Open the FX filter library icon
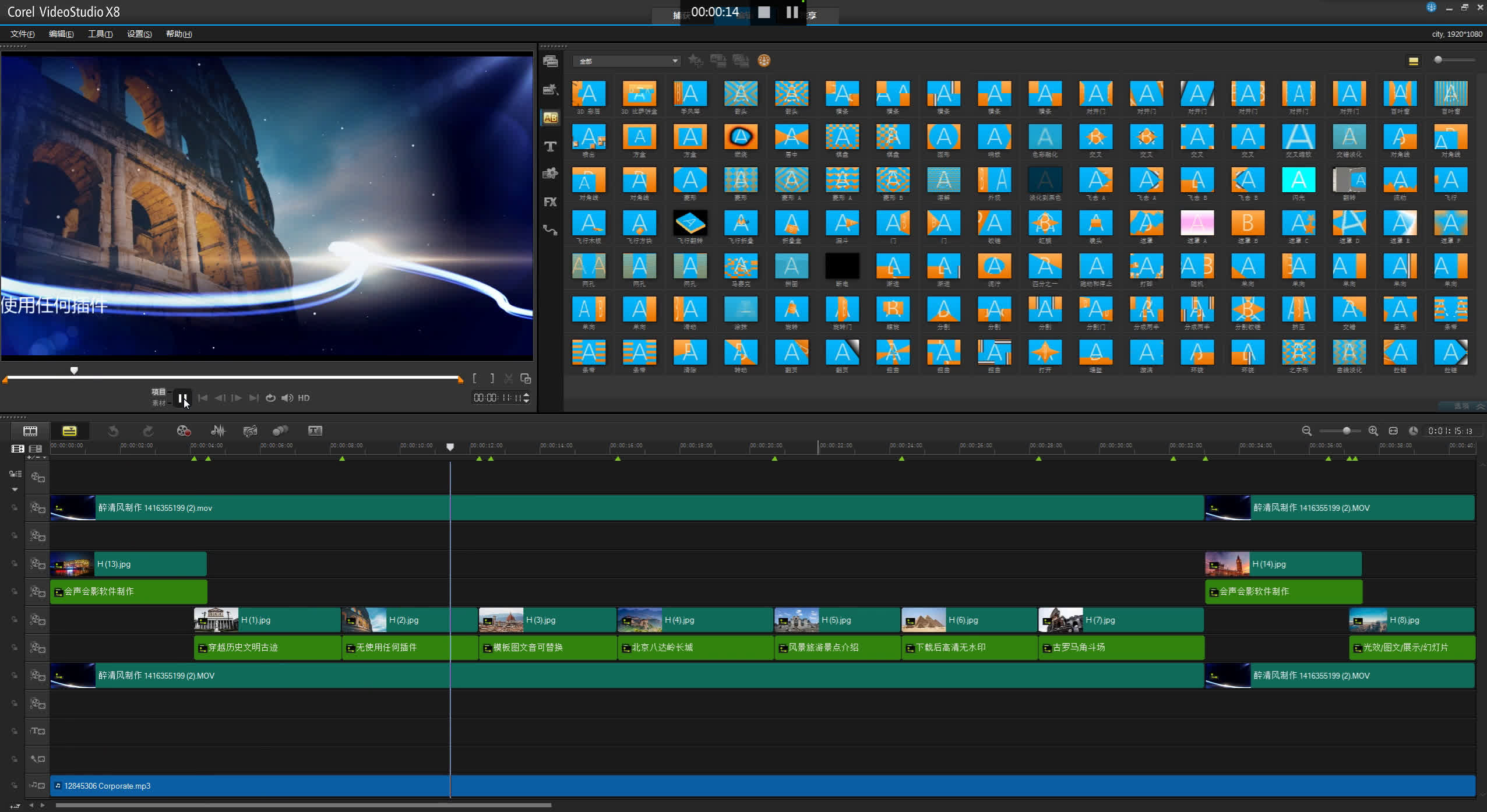The image size is (1487, 812). tap(550, 202)
